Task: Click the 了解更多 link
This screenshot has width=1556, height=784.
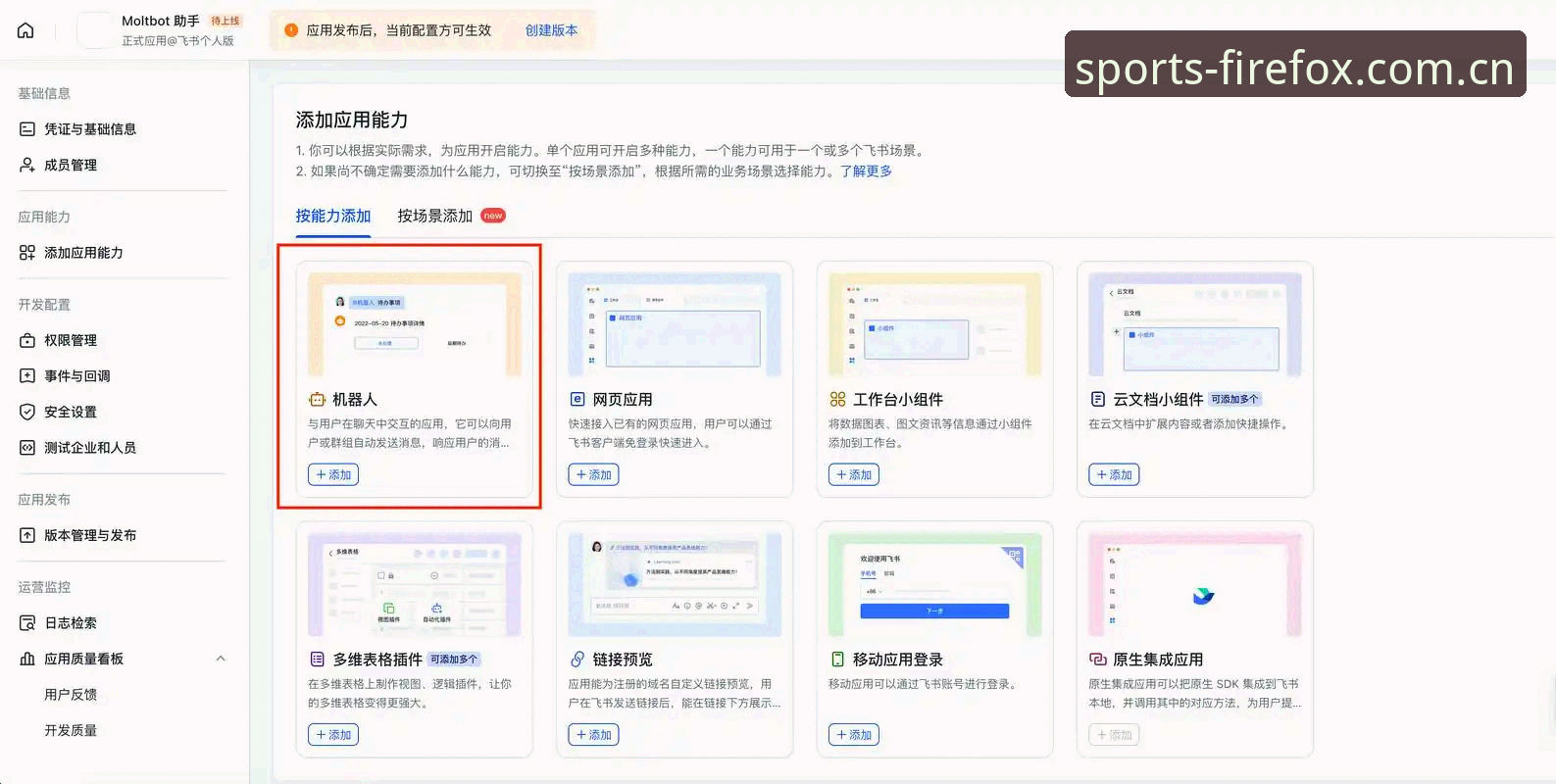Action: [866, 171]
